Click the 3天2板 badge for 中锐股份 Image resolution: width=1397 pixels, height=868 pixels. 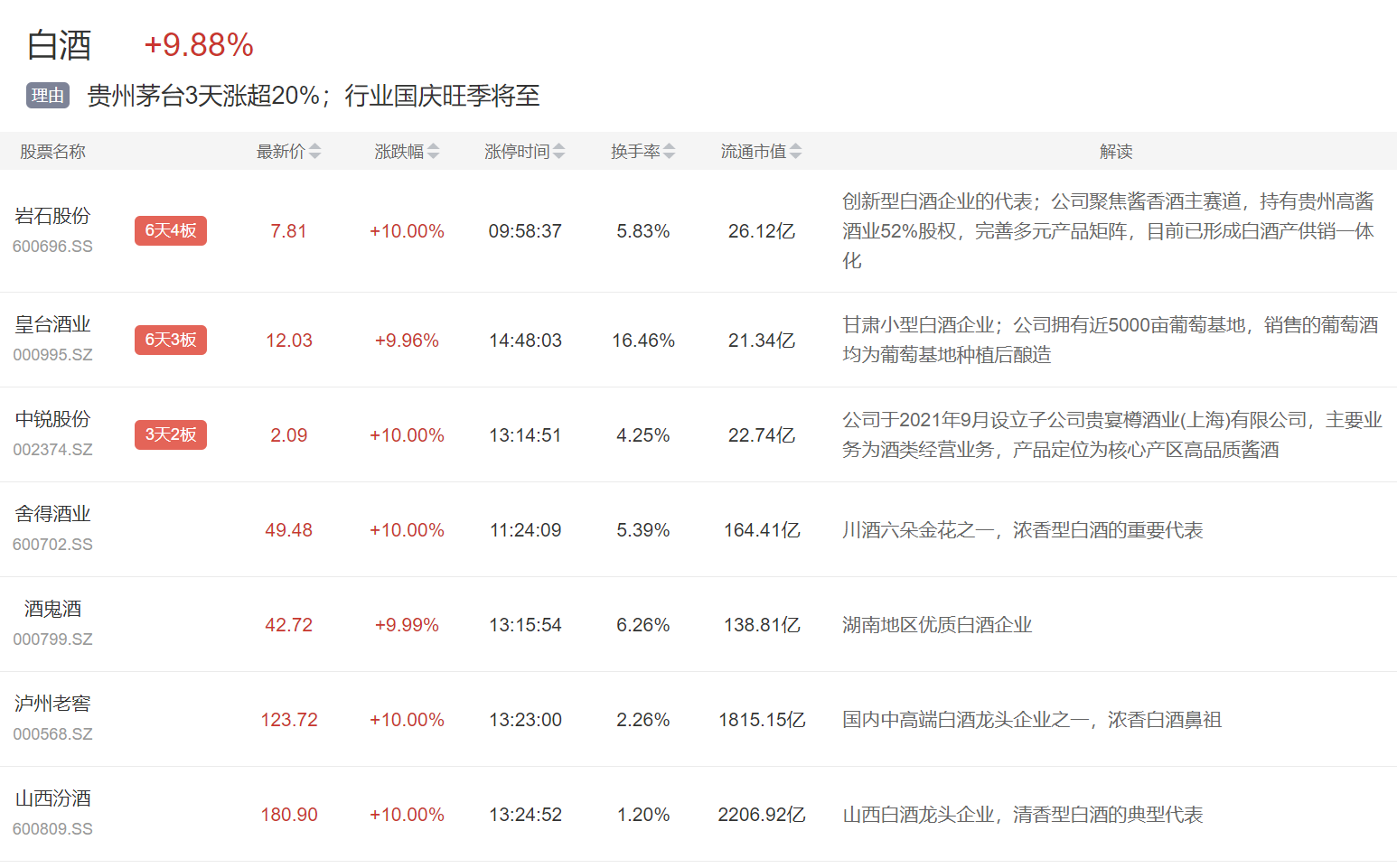click(x=171, y=435)
